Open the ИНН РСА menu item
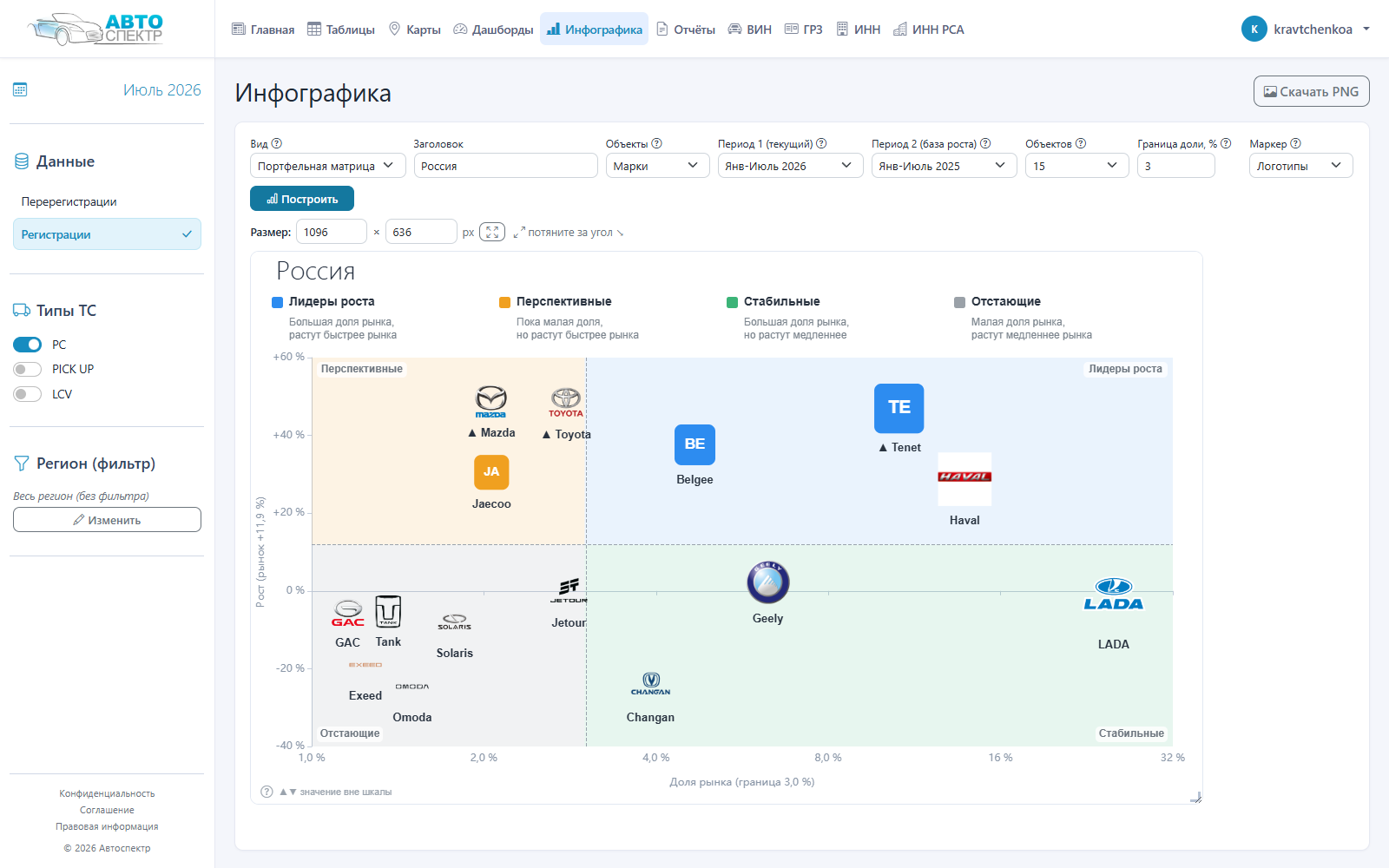Screen dimensions: 1389x868 pyautogui.click(x=928, y=30)
